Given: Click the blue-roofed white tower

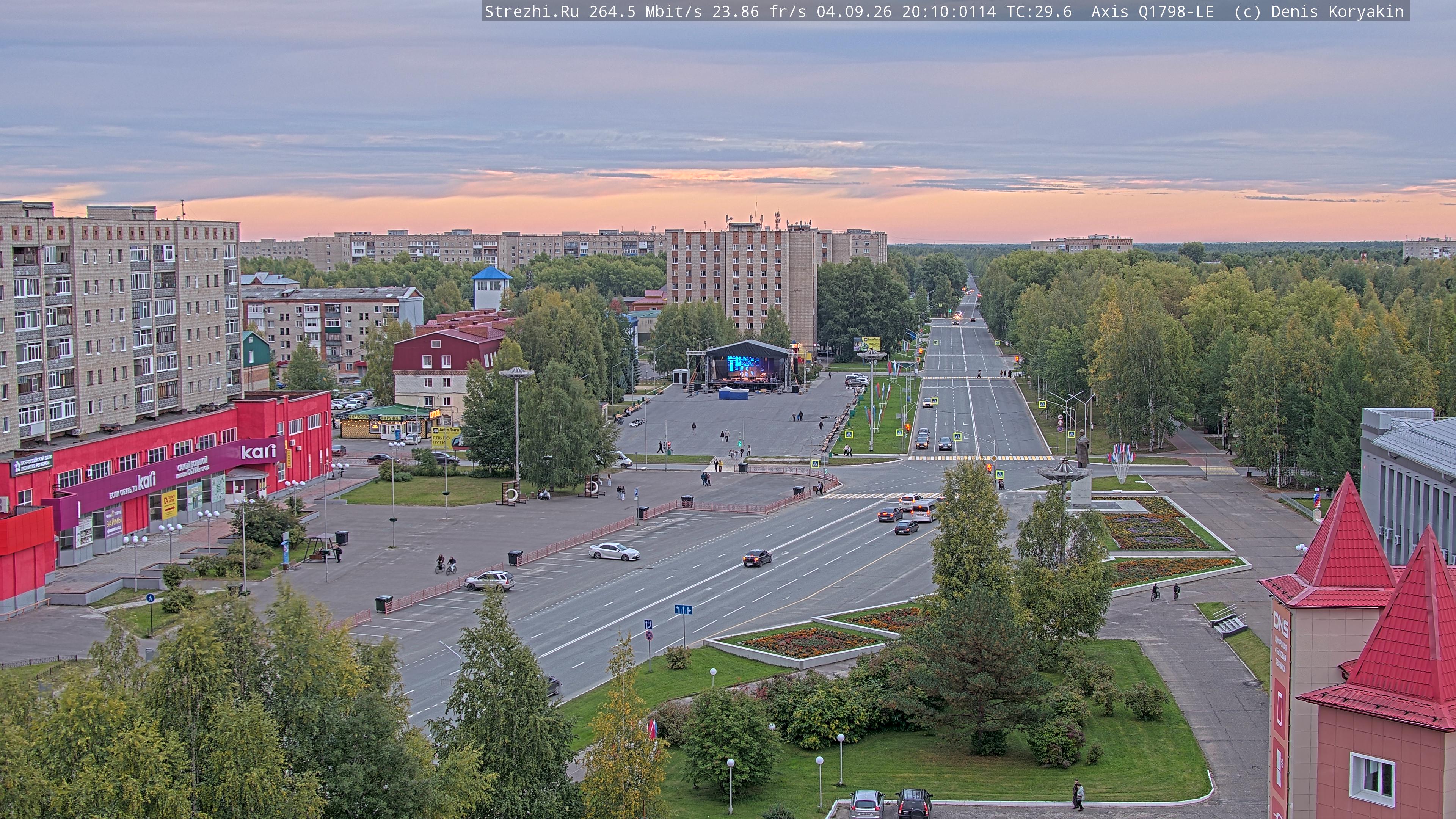Looking at the screenshot, I should [x=491, y=287].
